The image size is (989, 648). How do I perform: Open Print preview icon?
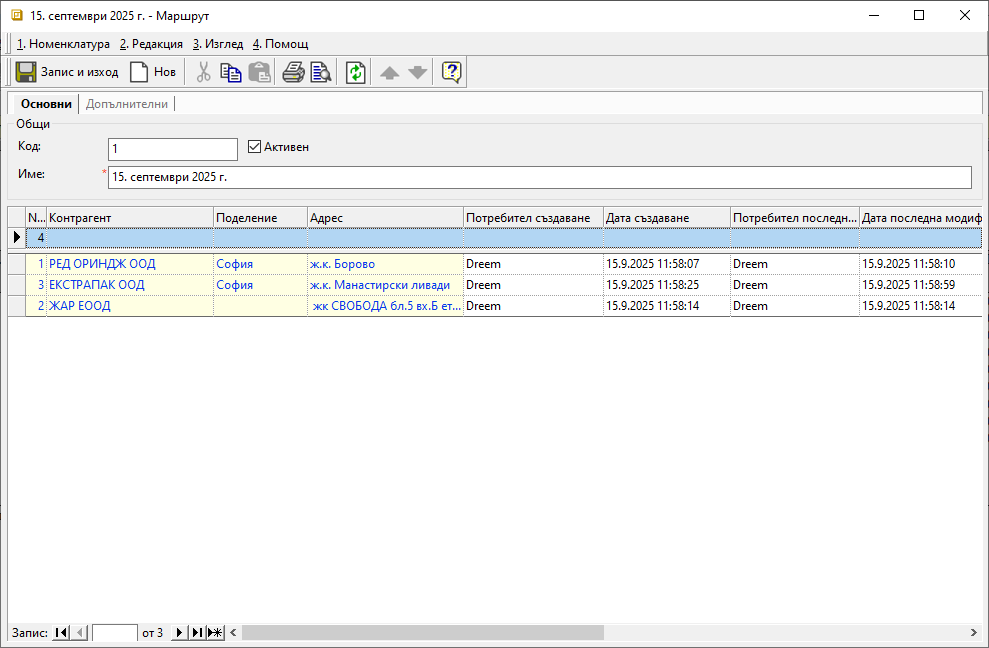point(321,72)
